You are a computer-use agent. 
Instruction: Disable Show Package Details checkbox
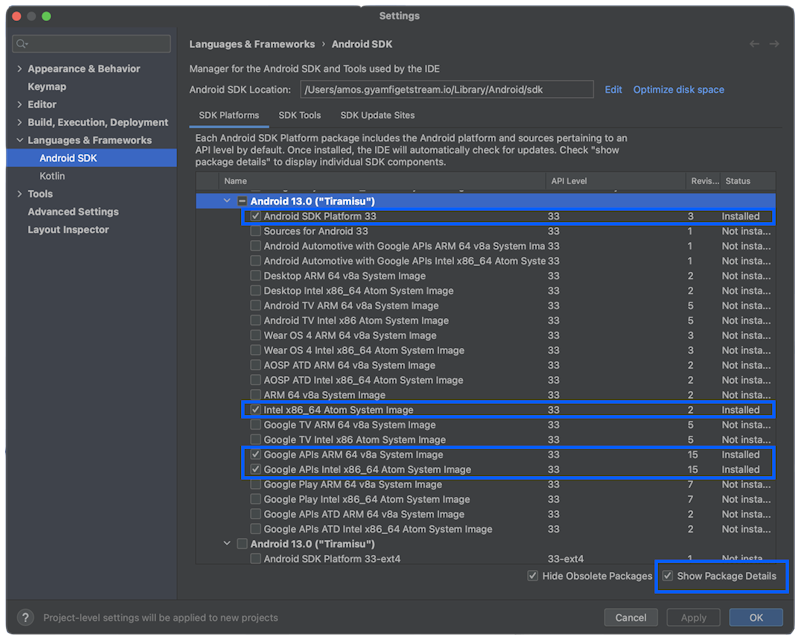click(x=667, y=576)
